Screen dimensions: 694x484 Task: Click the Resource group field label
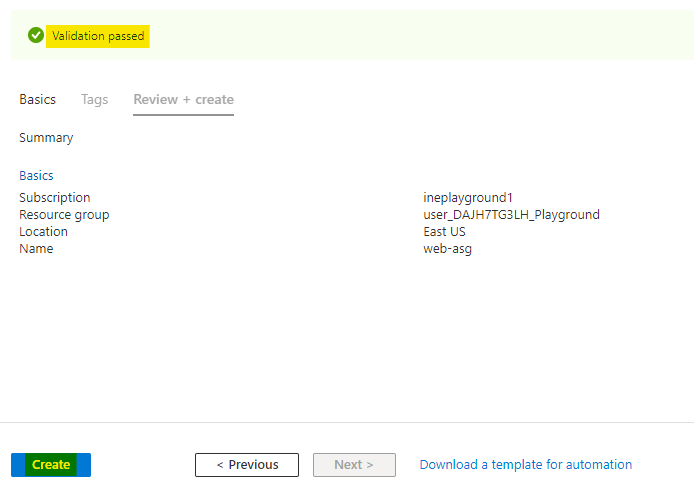click(x=64, y=215)
